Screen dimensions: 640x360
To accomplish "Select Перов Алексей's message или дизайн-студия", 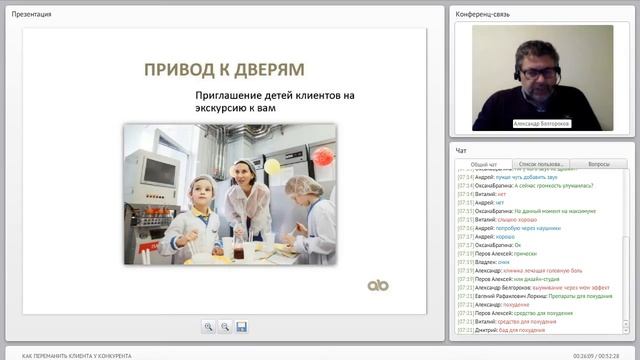I will coord(508,279).
